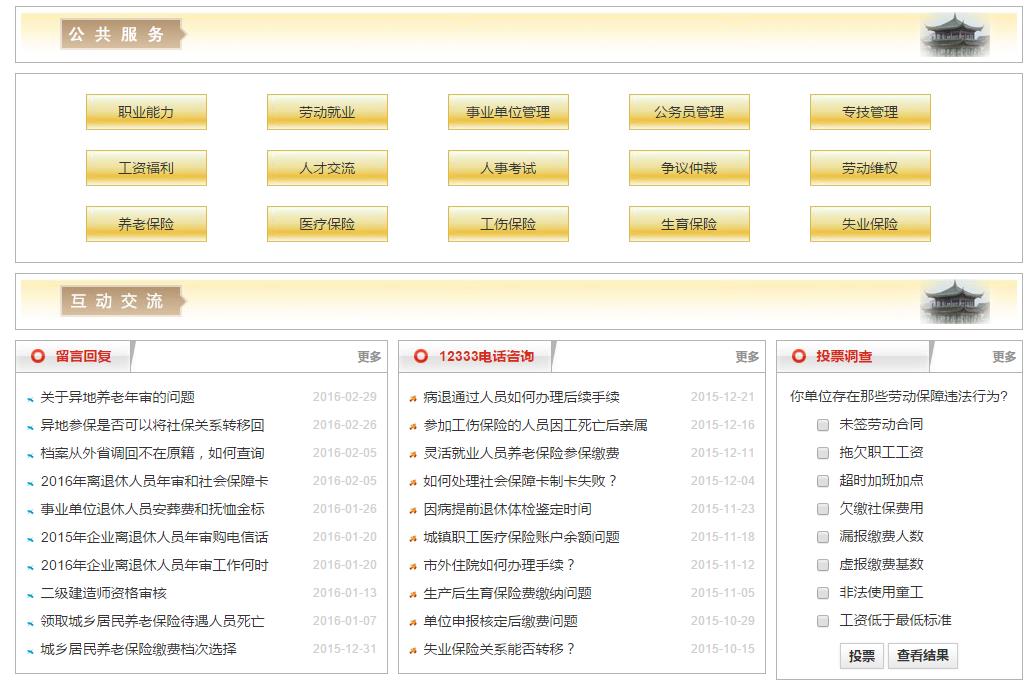
Task: Open the 职业能力 service category
Action: pyautogui.click(x=146, y=112)
